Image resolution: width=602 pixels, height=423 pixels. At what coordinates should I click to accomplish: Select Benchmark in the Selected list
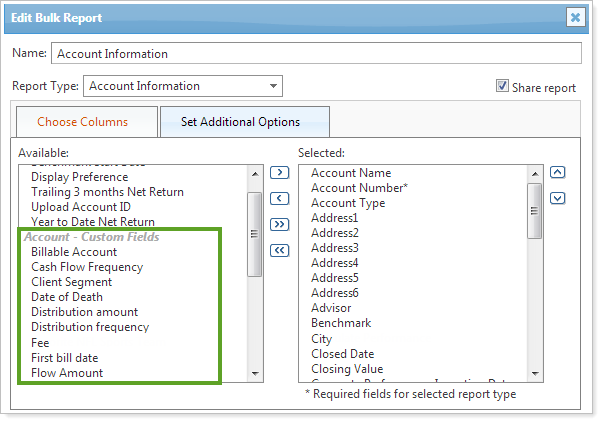(x=341, y=323)
